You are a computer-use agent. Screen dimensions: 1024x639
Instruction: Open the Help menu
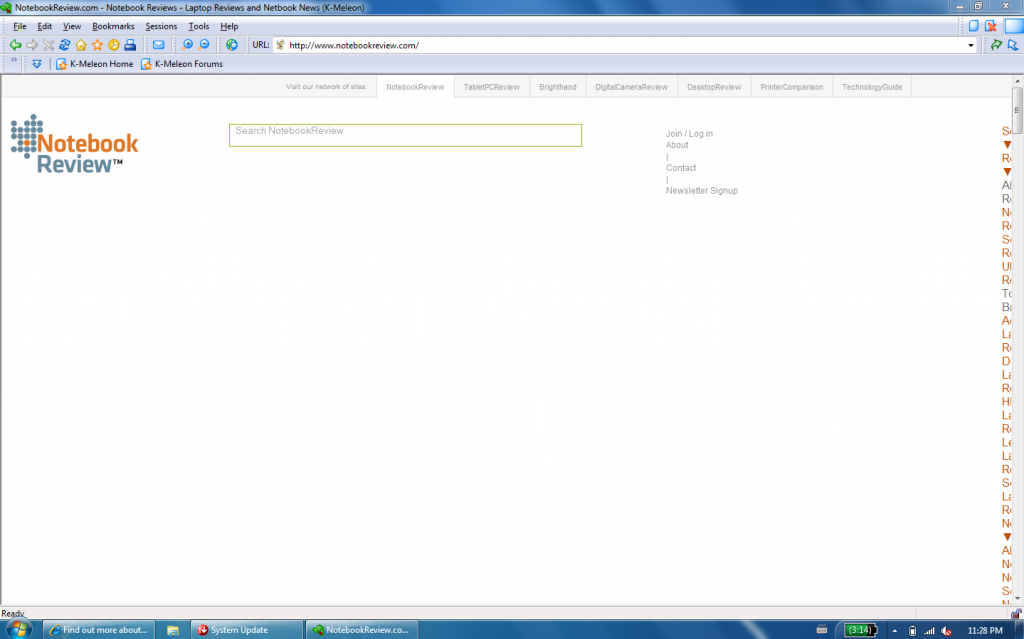pyautogui.click(x=229, y=26)
